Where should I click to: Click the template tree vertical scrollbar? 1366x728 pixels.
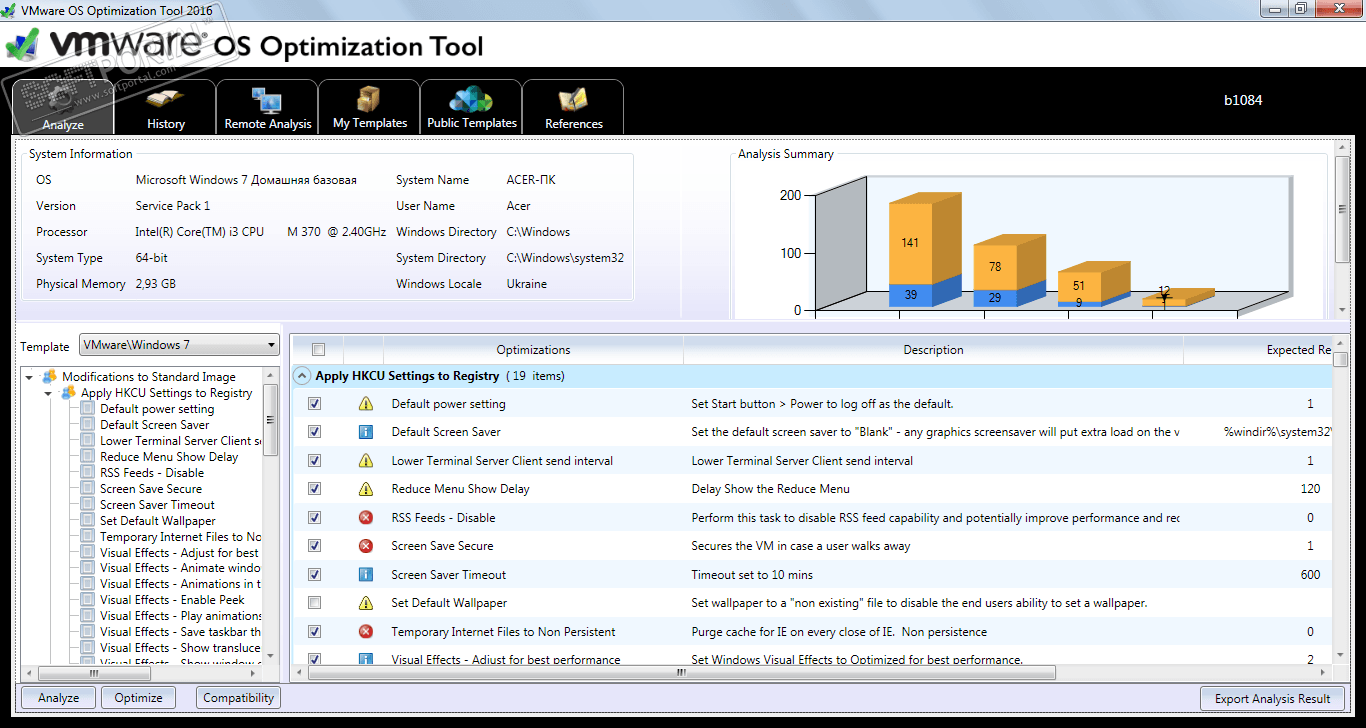tap(271, 515)
